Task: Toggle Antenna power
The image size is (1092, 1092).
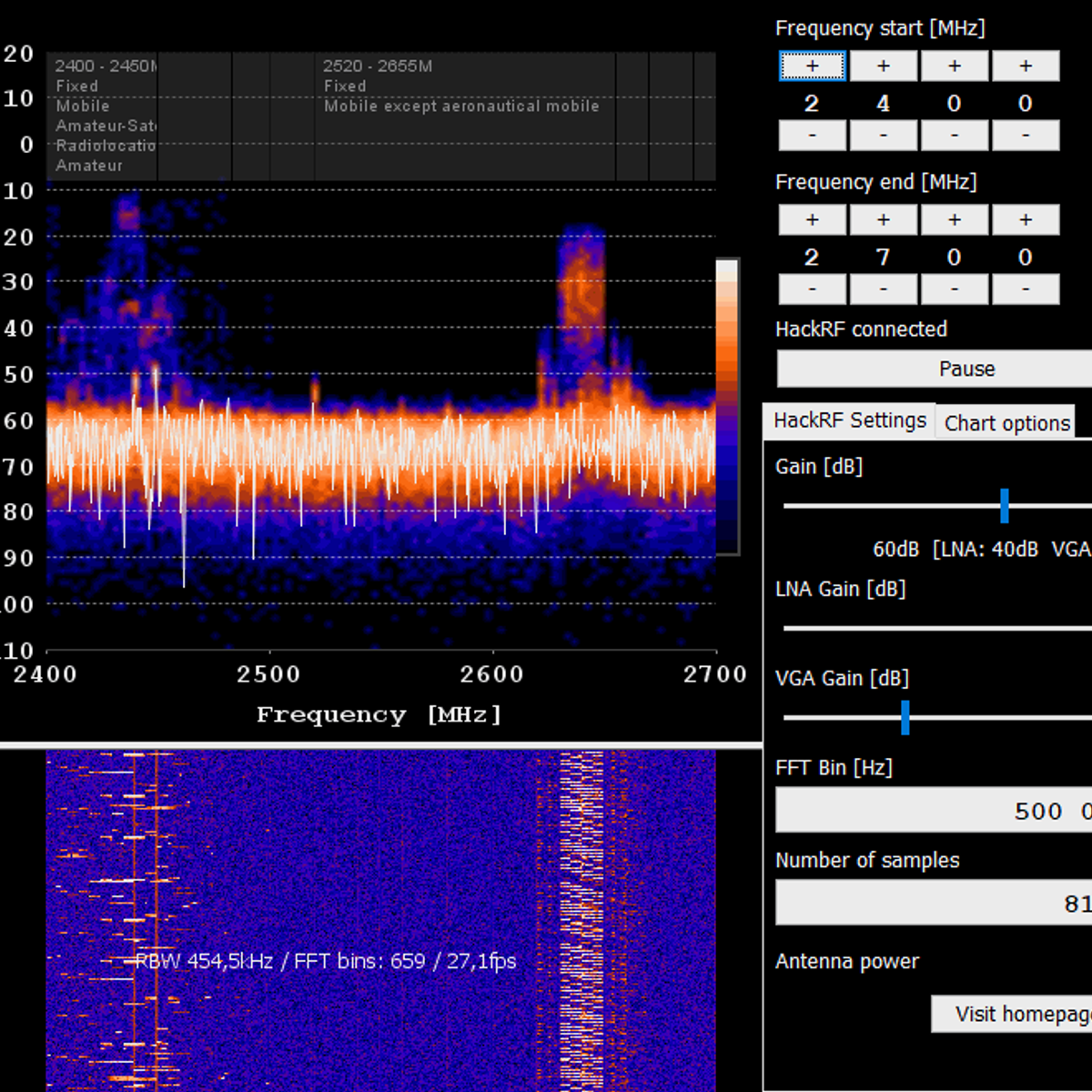Action: tap(847, 961)
